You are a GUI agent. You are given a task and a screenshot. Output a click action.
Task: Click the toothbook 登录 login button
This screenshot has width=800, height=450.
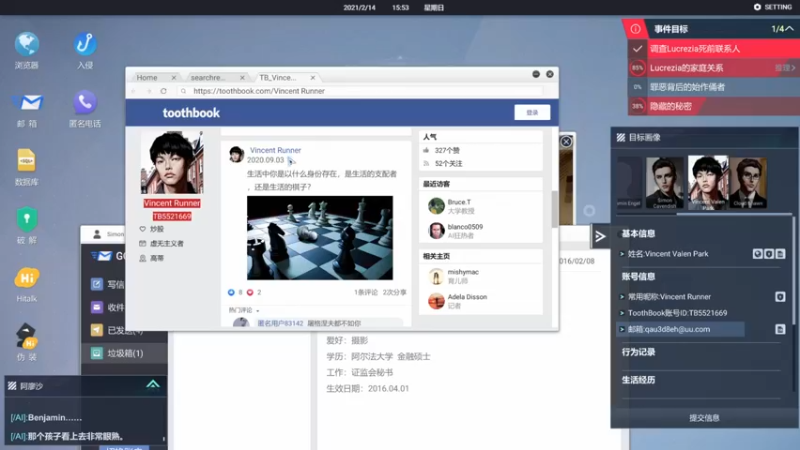point(532,112)
